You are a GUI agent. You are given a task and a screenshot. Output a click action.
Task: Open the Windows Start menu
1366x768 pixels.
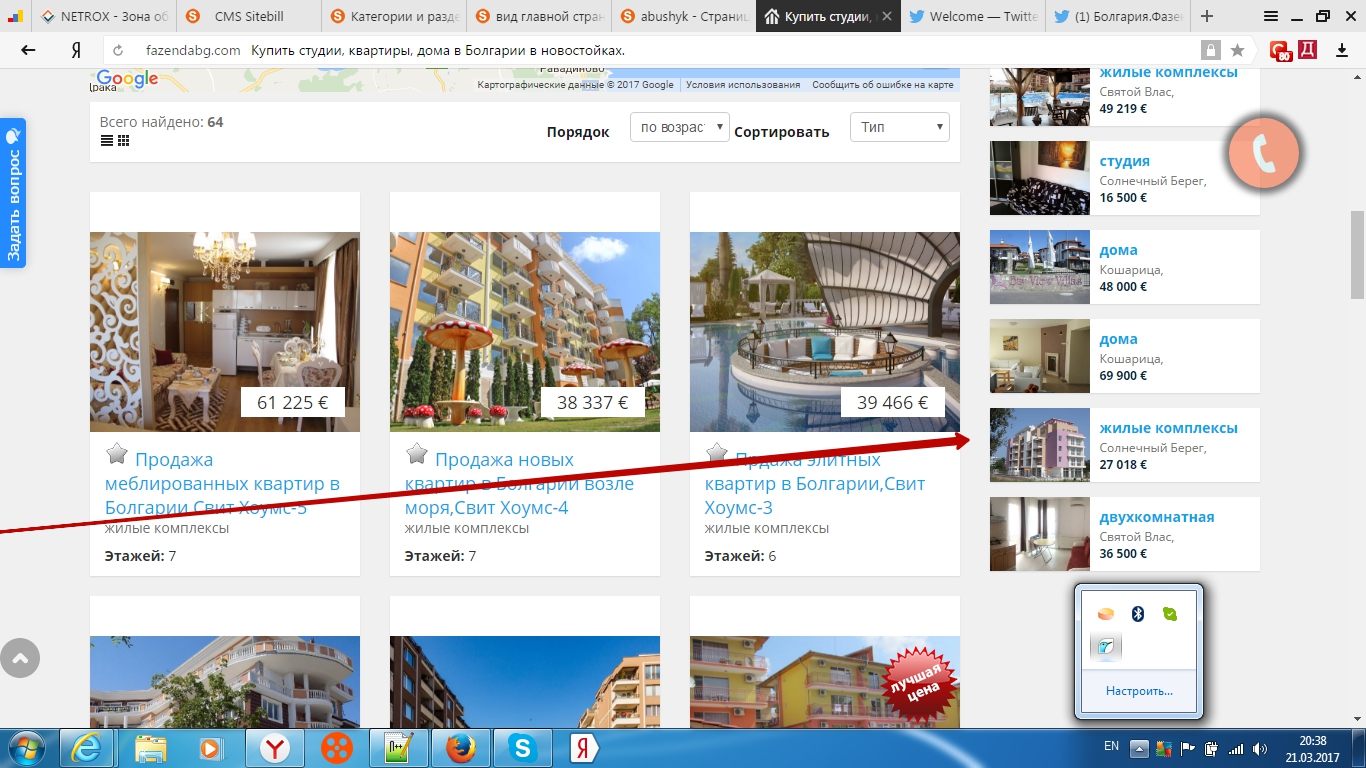(27, 748)
